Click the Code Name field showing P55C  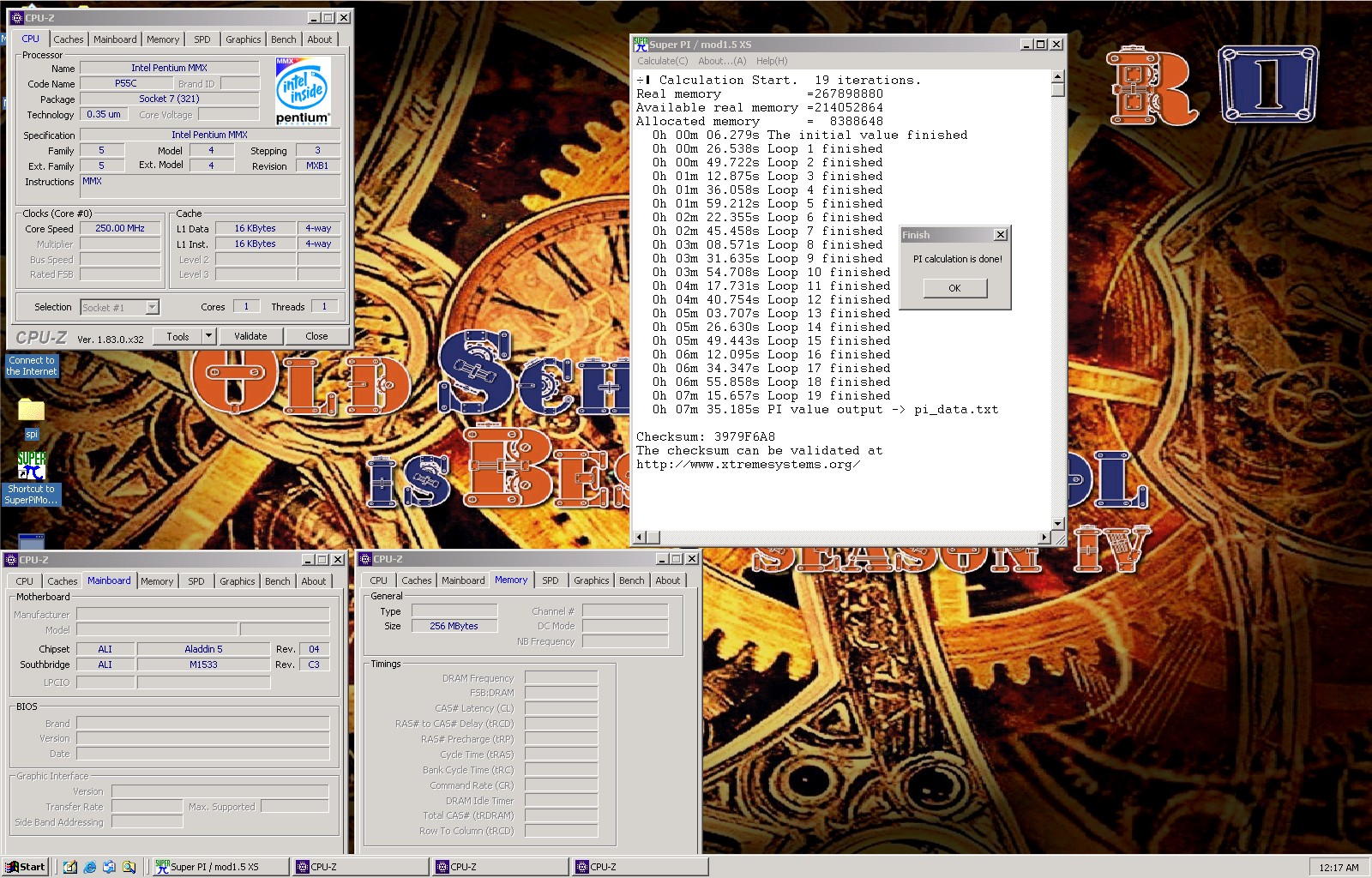click(126, 84)
